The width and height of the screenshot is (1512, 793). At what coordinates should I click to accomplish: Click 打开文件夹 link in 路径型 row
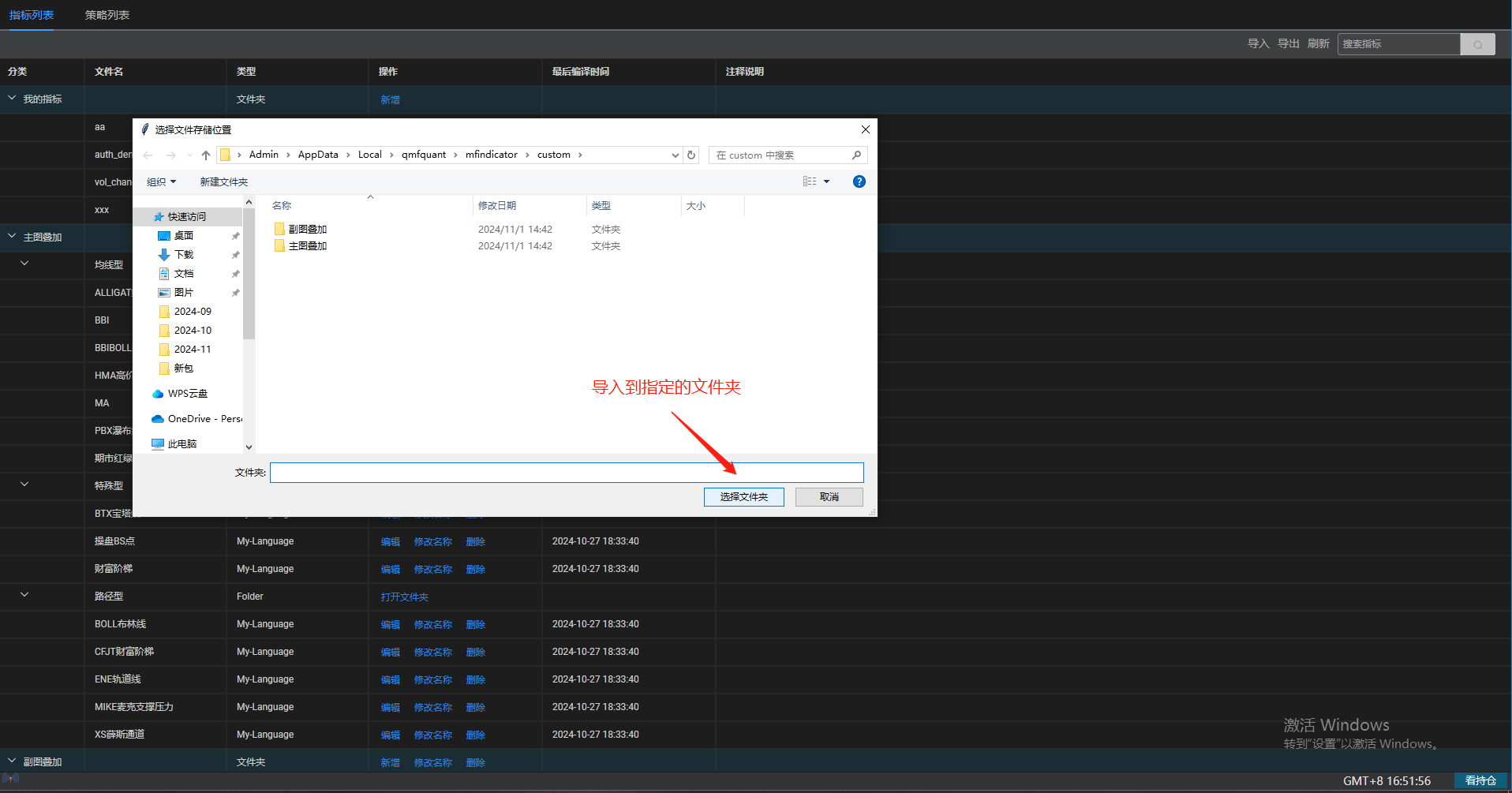point(404,597)
